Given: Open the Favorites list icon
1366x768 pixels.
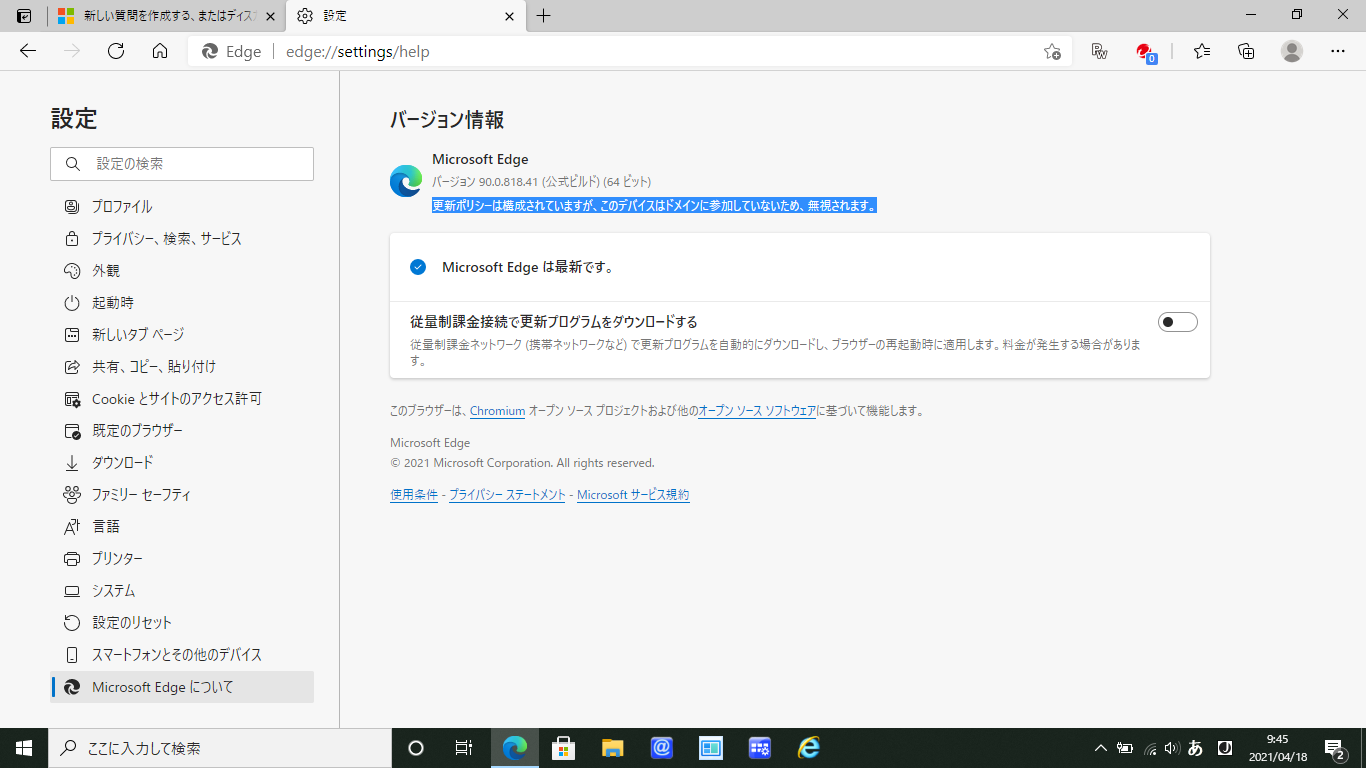Looking at the screenshot, I should point(1201,51).
